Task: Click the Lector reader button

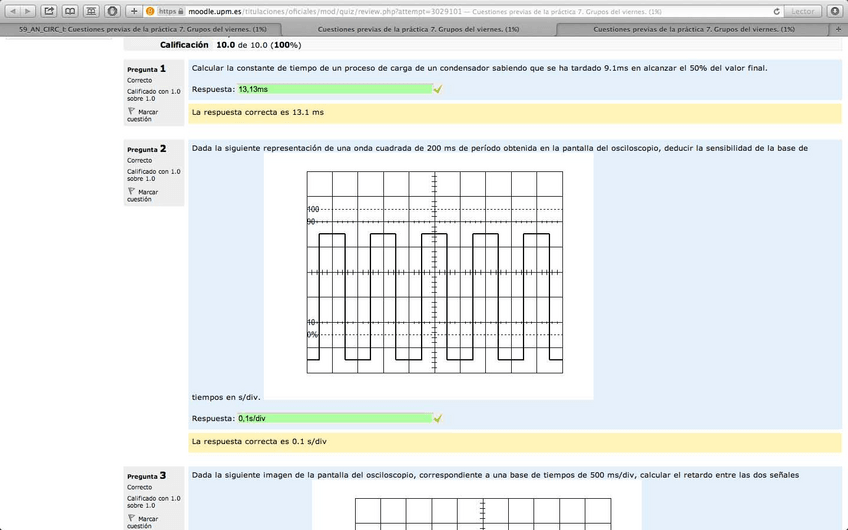Action: coord(802,11)
